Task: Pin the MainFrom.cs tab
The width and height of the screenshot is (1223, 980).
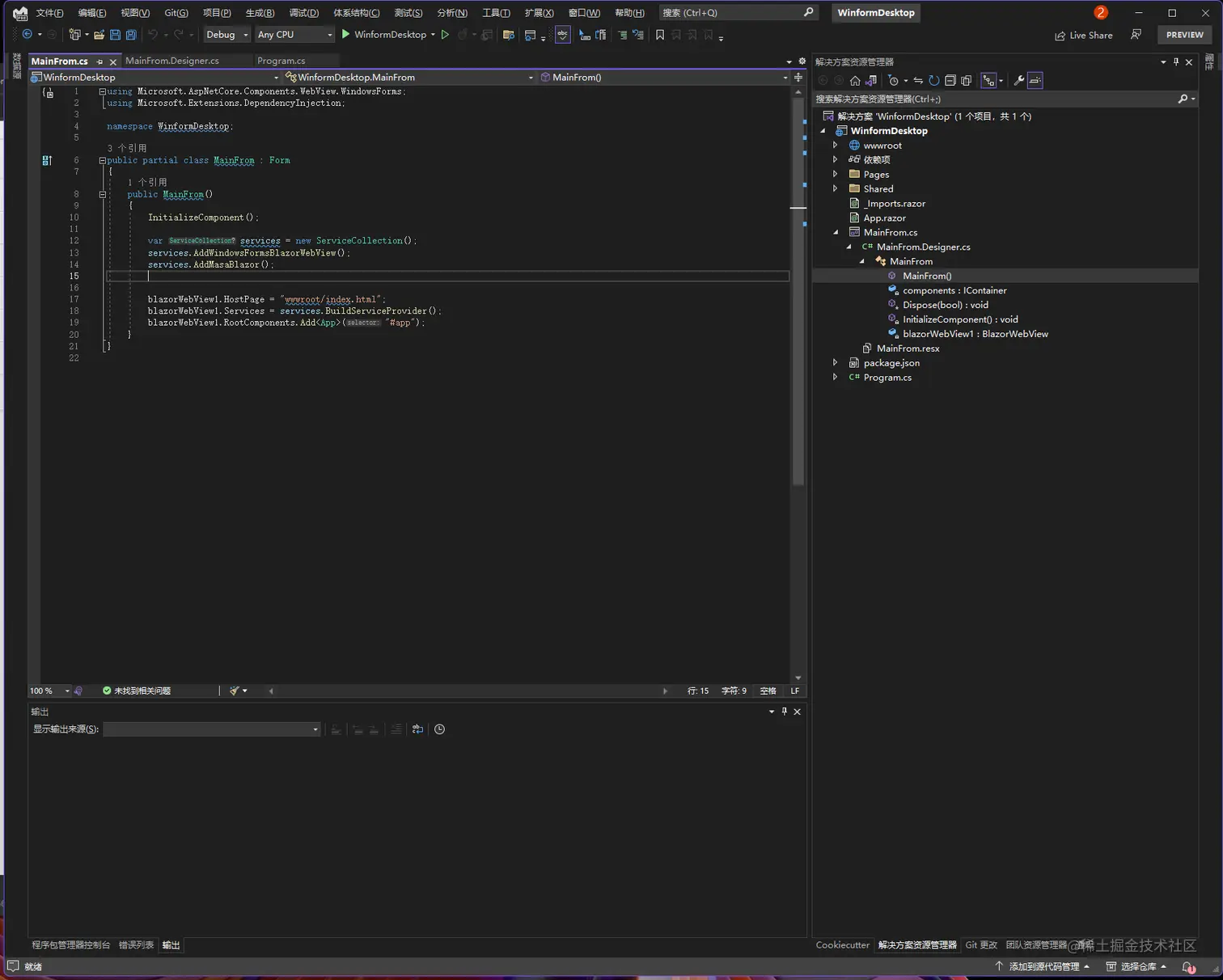Action: (x=99, y=61)
